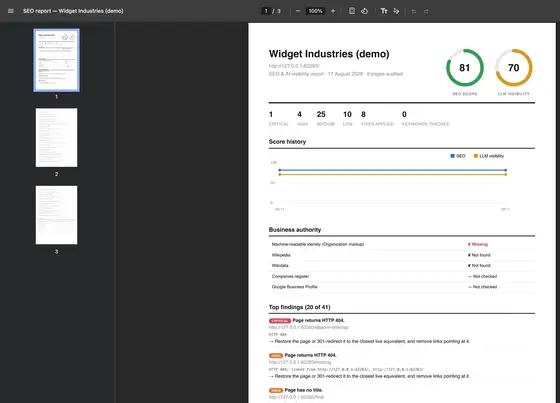Select the draw annotation tool

coord(396,11)
